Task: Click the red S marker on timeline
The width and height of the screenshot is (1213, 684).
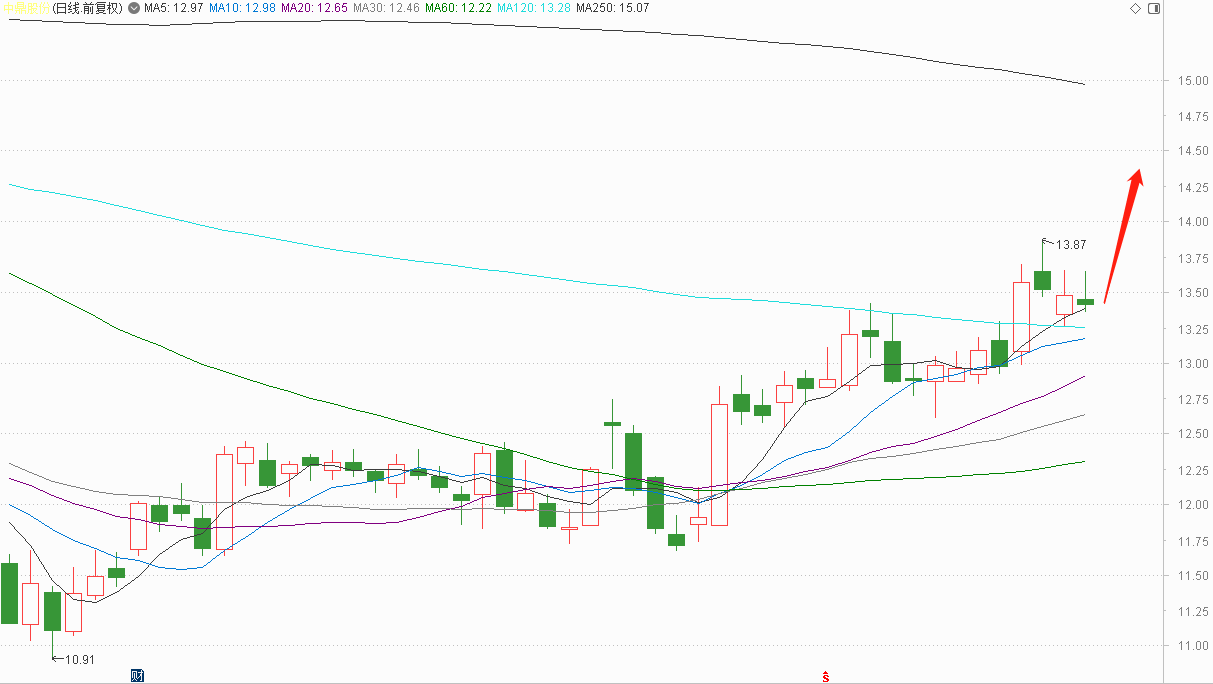Action: [826, 676]
